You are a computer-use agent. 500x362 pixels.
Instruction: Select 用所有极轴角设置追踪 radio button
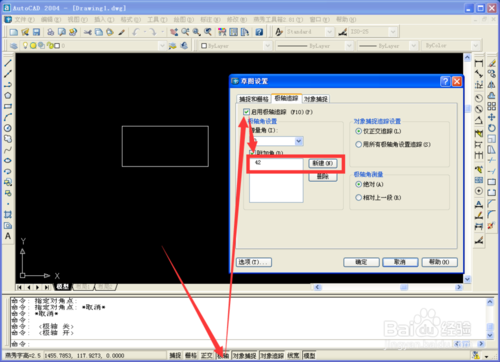click(358, 145)
